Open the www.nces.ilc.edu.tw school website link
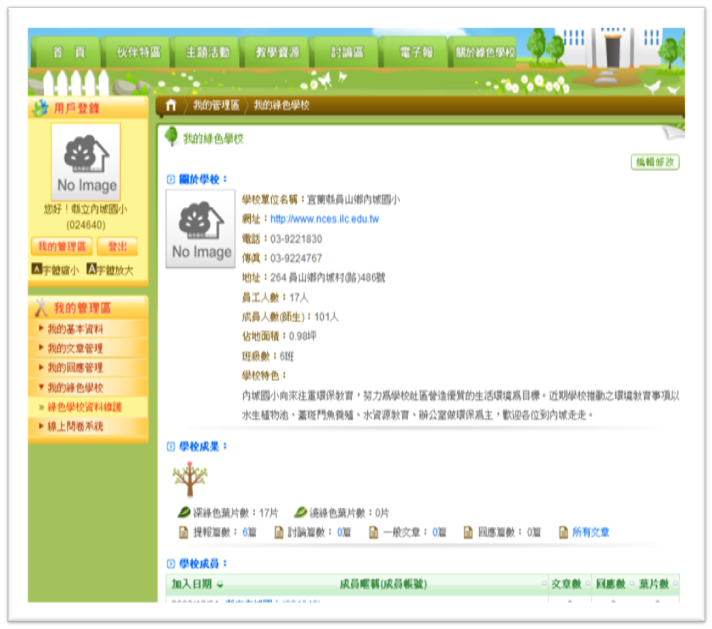 pyautogui.click(x=324, y=219)
